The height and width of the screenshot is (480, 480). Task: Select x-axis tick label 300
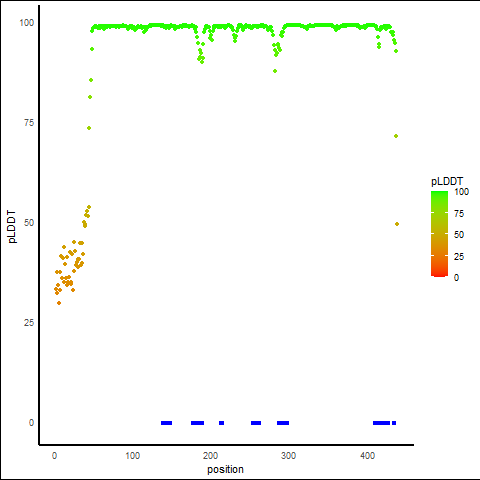pyautogui.click(x=288, y=455)
